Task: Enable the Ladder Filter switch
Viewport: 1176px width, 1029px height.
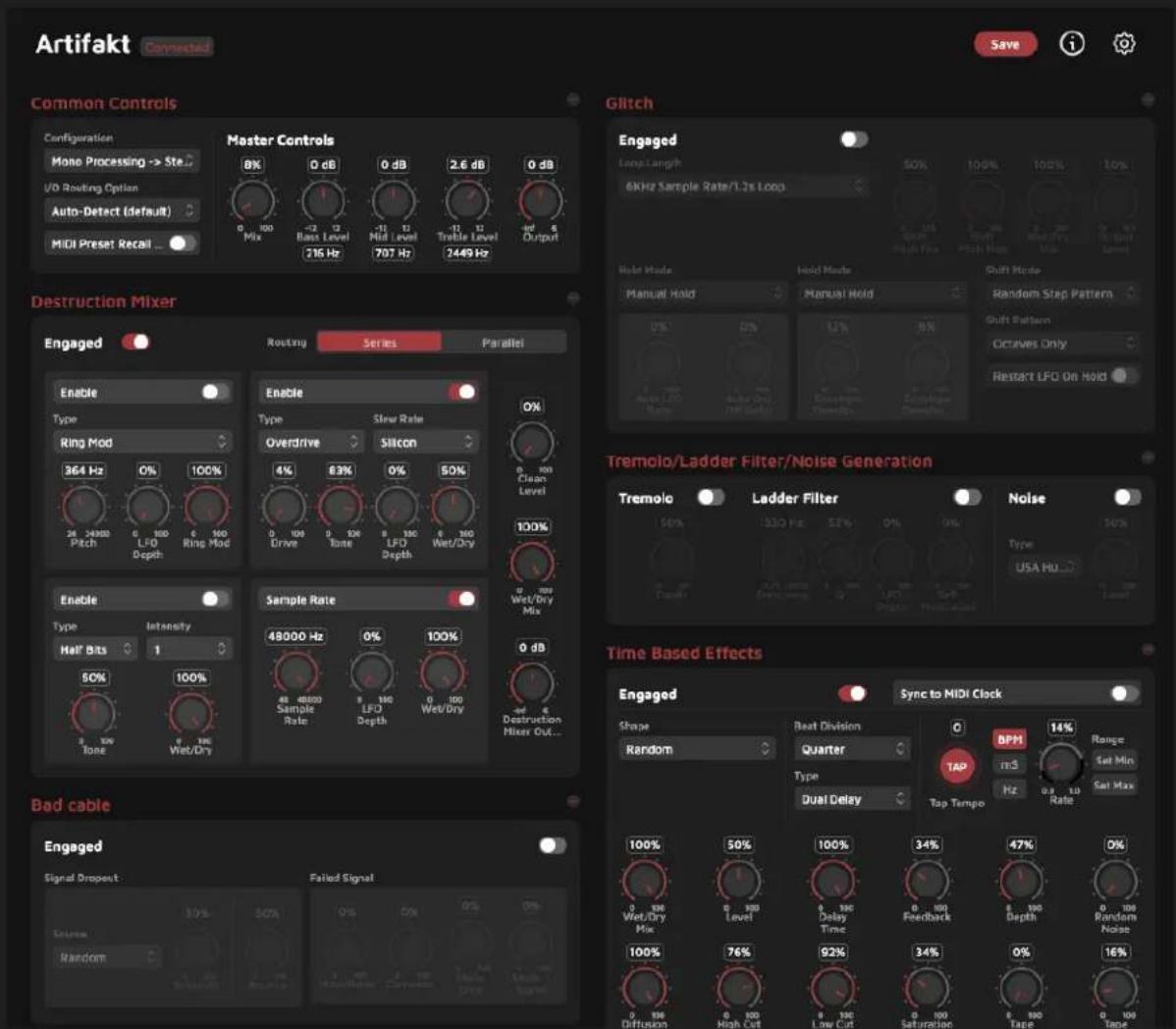Action: click(967, 497)
